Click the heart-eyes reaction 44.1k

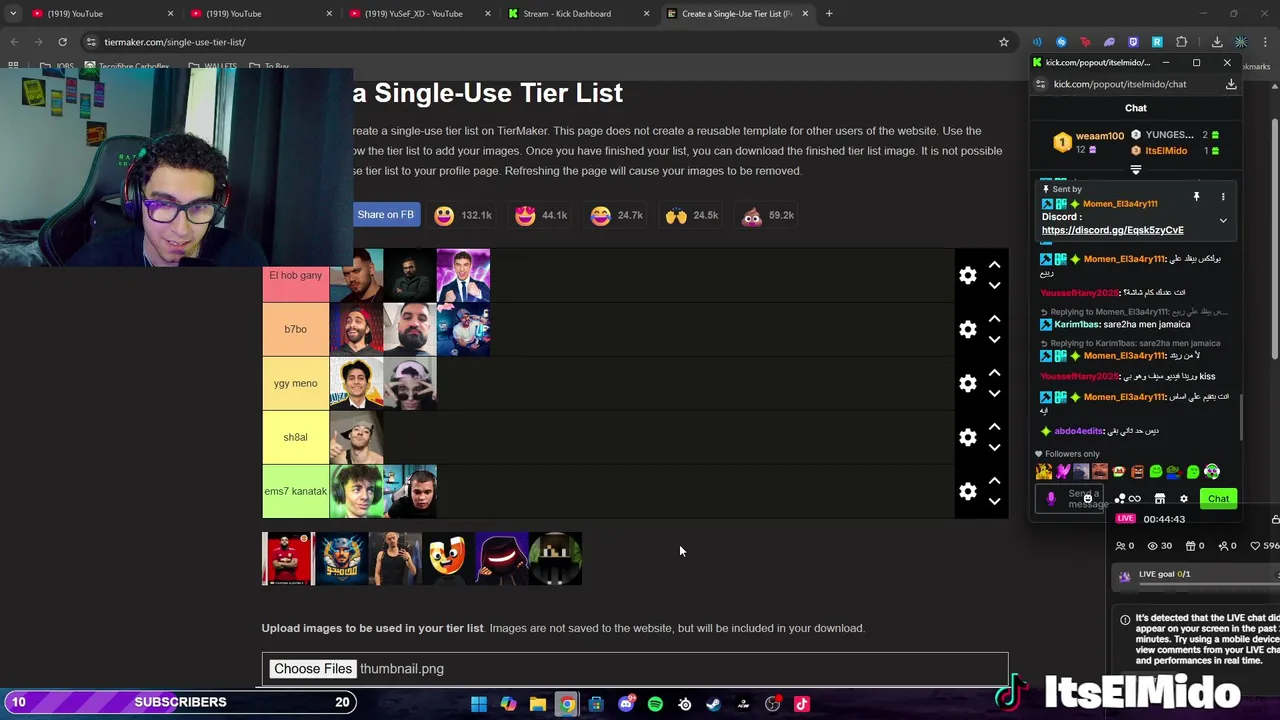pyautogui.click(x=541, y=215)
